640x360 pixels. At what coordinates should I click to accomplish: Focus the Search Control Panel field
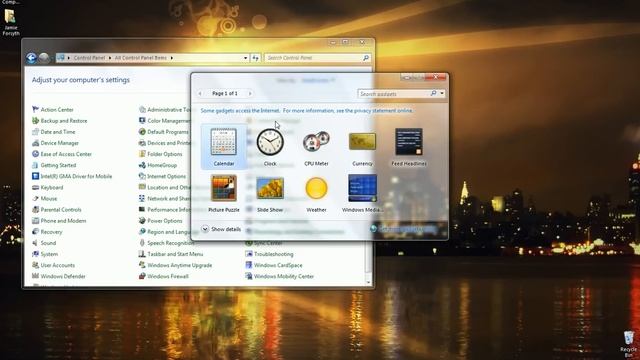(313, 58)
